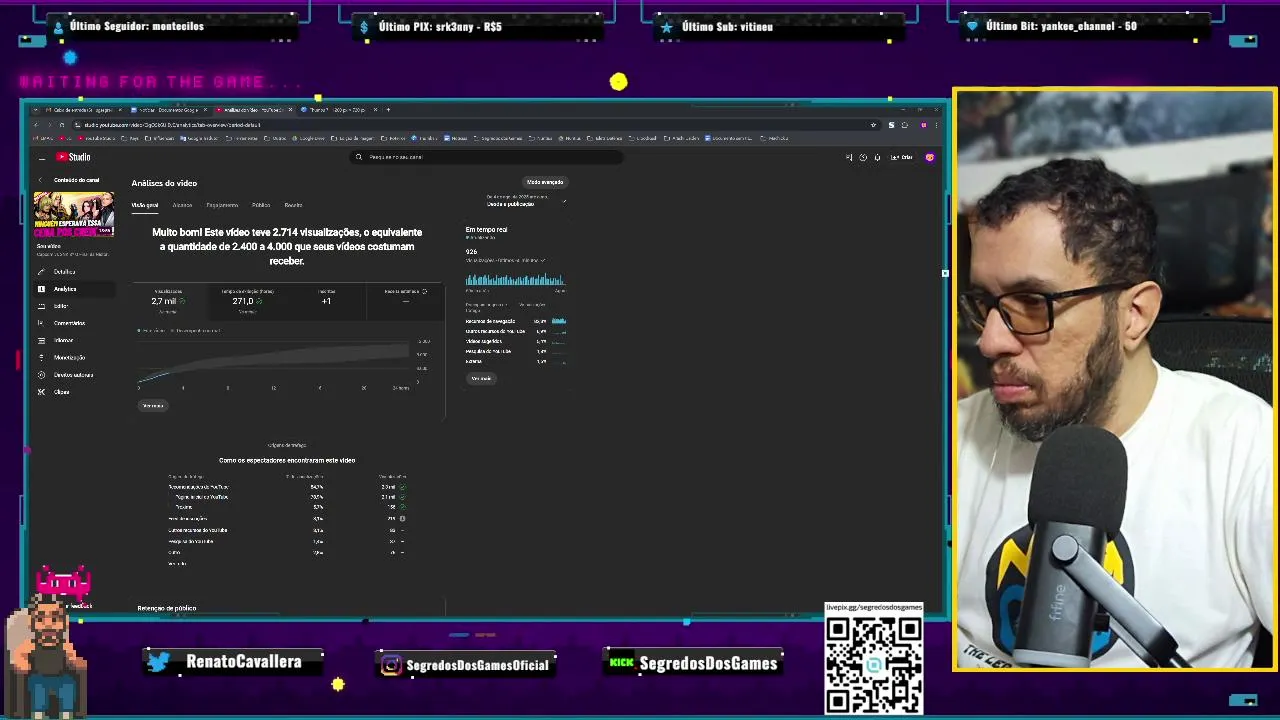This screenshot has width=1280, height=720.
Task: Open the YouTube Studio hamburger menu
Action: click(x=41, y=157)
